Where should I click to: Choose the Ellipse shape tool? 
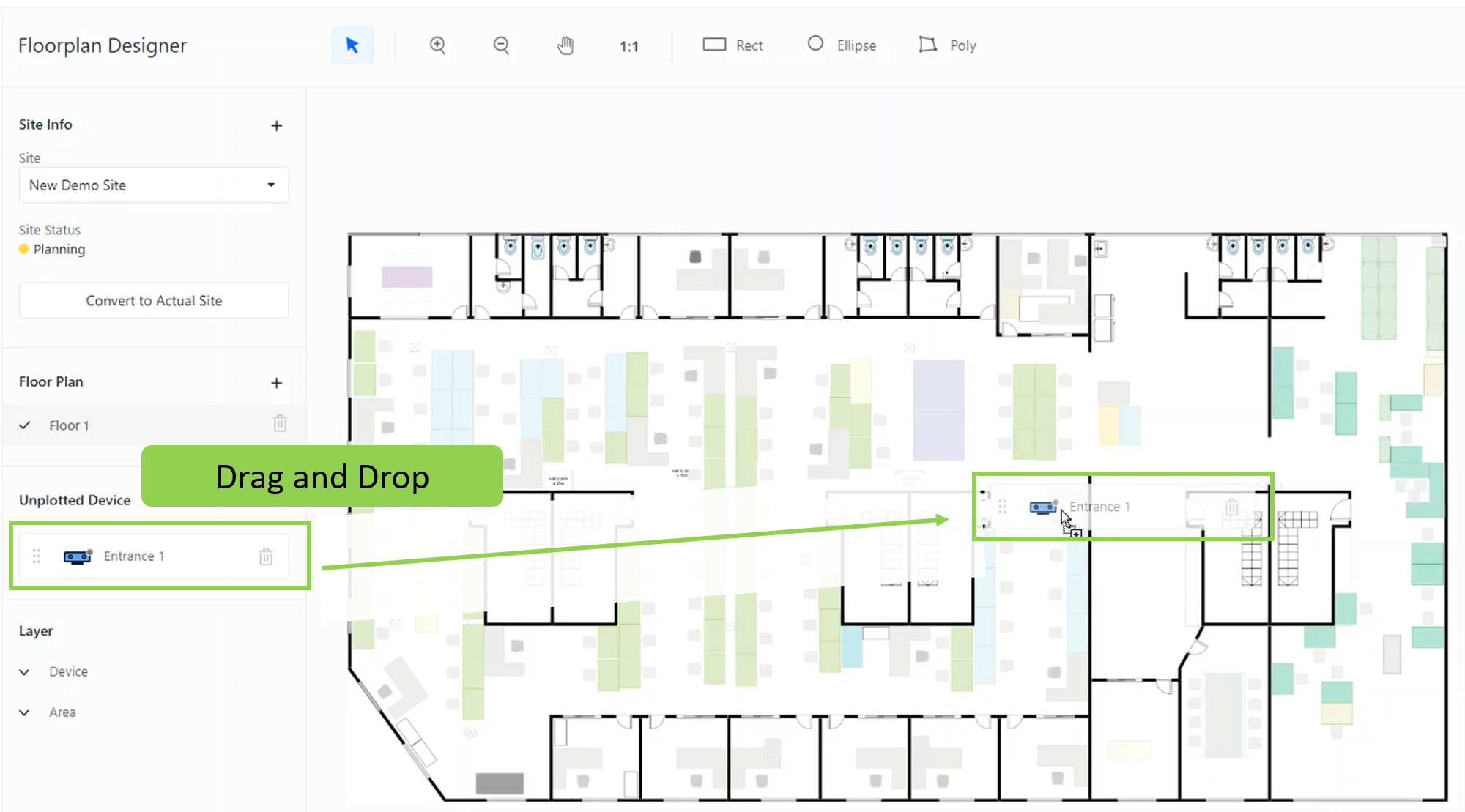click(x=842, y=45)
